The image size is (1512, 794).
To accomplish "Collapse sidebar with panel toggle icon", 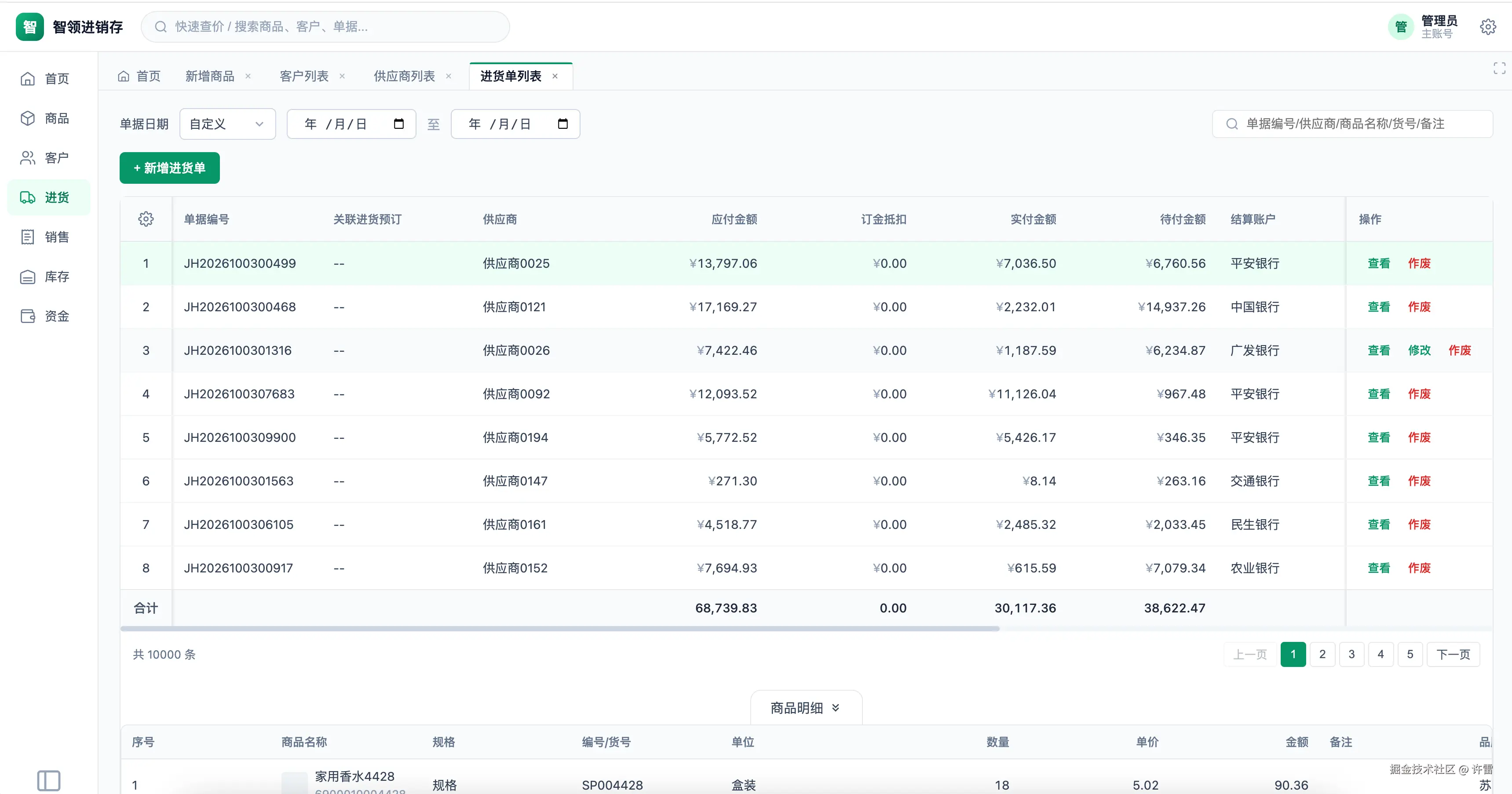I will [49, 780].
